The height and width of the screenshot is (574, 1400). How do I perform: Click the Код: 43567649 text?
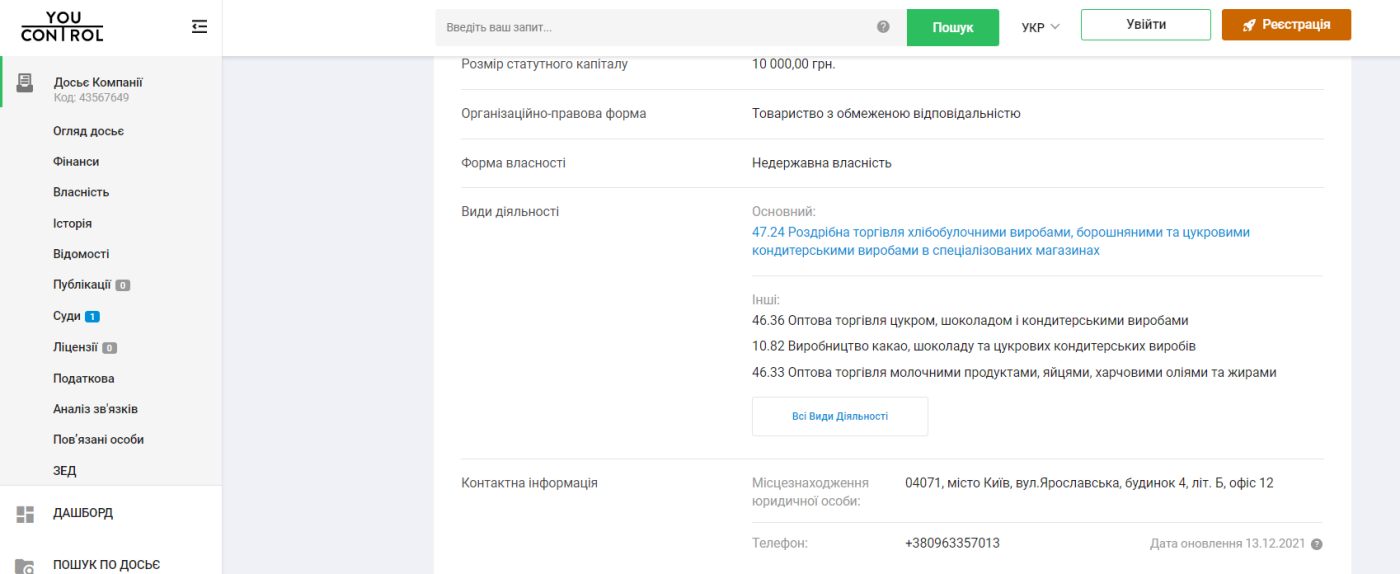pyautogui.click(x=91, y=98)
